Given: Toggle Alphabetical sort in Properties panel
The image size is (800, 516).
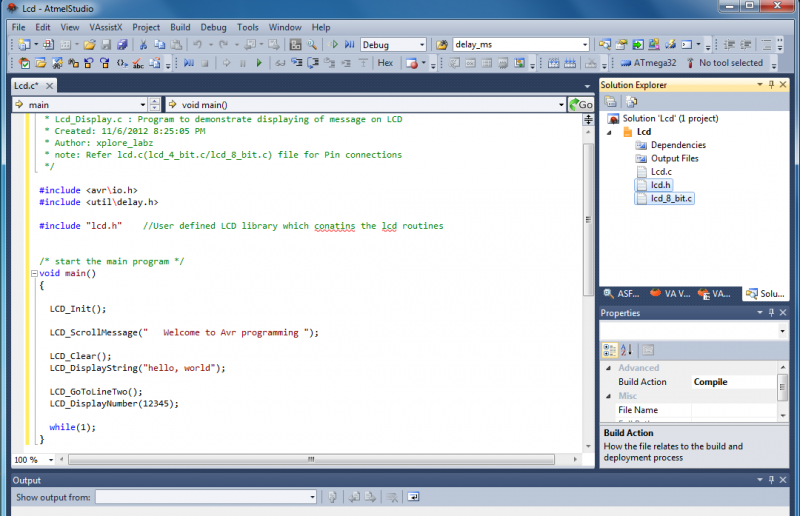Looking at the screenshot, I should (x=627, y=350).
